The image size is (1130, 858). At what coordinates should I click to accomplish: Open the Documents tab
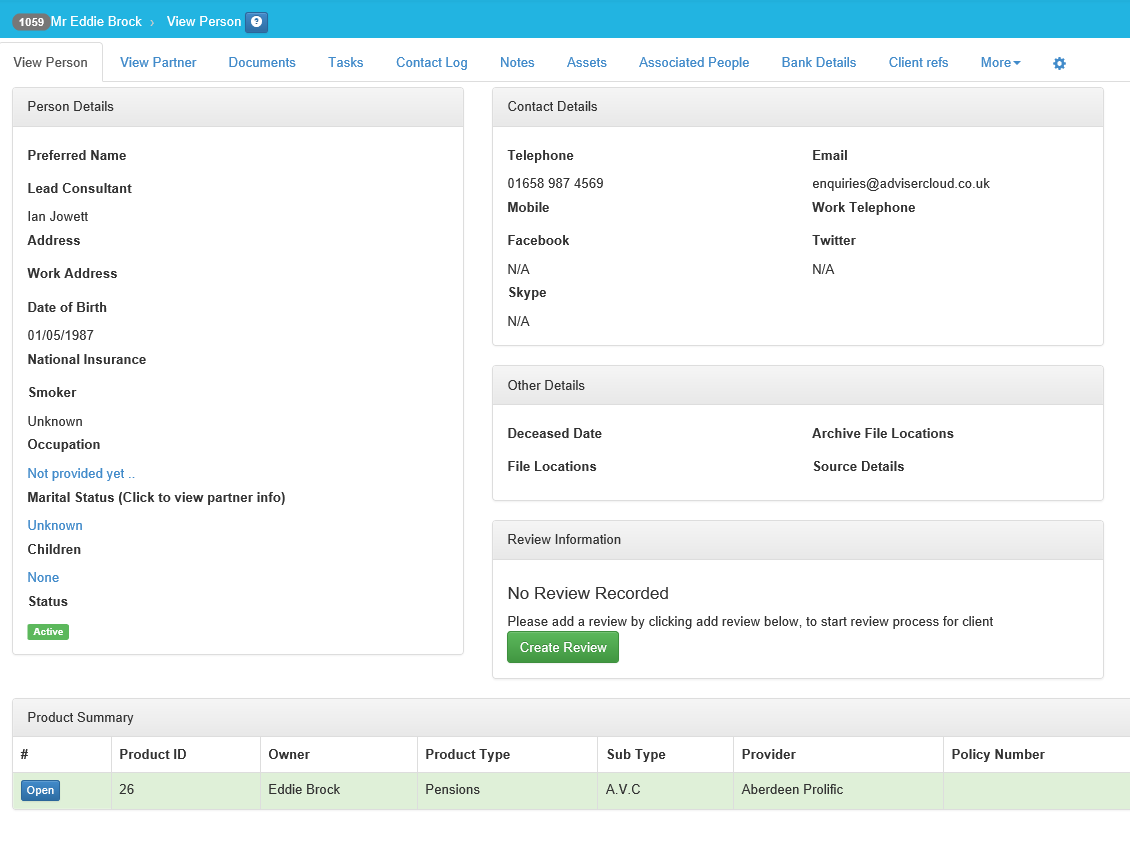pyautogui.click(x=262, y=62)
